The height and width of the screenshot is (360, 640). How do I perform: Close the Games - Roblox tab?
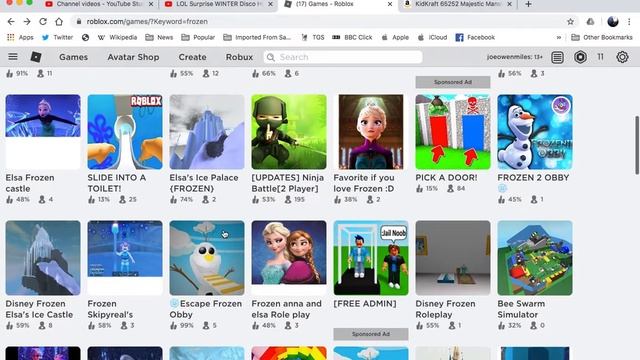click(x=389, y=4)
